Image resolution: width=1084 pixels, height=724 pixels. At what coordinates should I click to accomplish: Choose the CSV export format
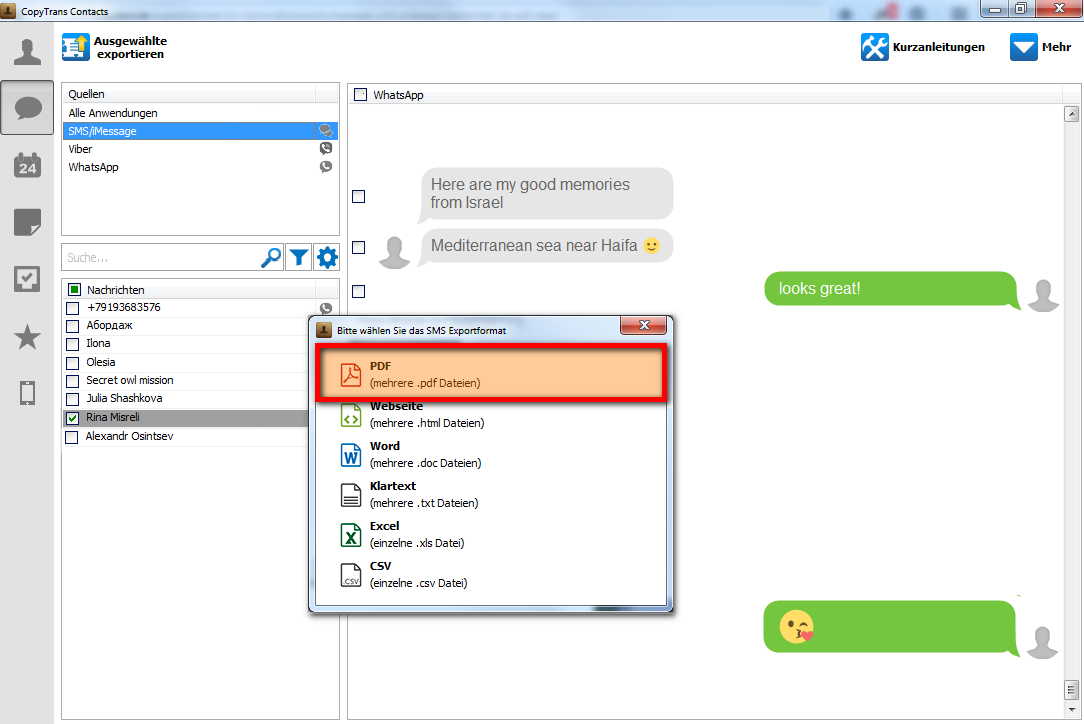491,575
